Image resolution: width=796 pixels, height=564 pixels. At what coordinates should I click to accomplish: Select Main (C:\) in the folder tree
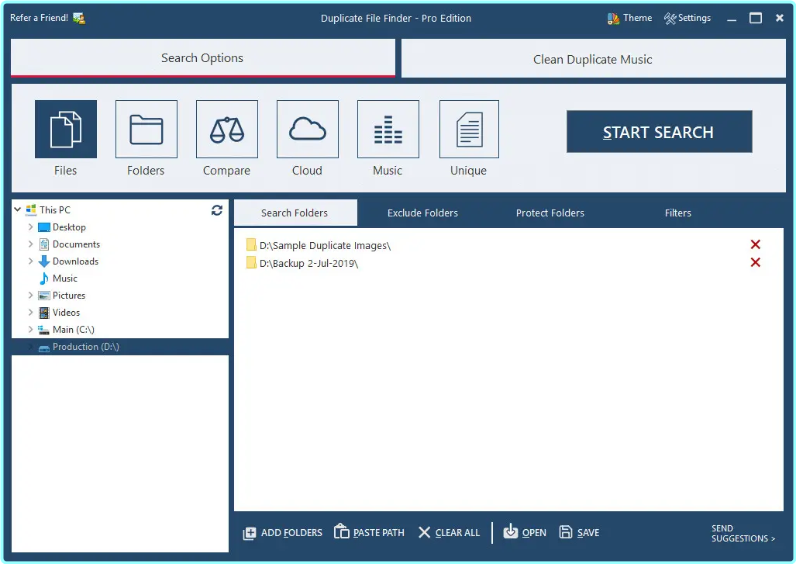(73, 329)
